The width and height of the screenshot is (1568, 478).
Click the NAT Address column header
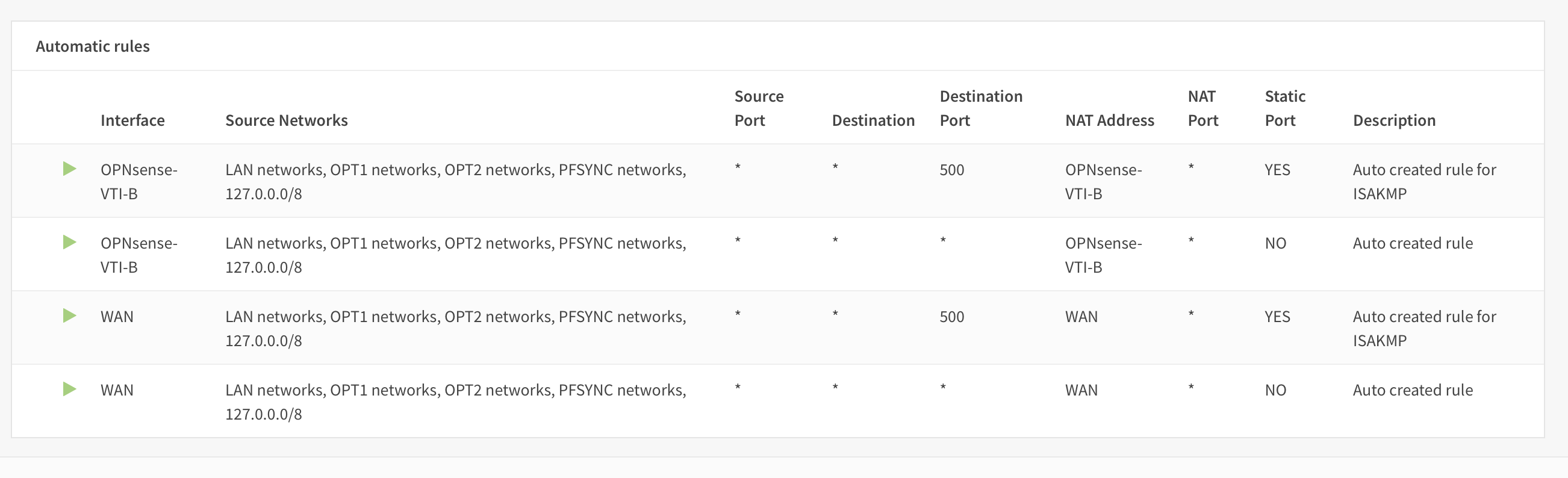[x=1109, y=120]
